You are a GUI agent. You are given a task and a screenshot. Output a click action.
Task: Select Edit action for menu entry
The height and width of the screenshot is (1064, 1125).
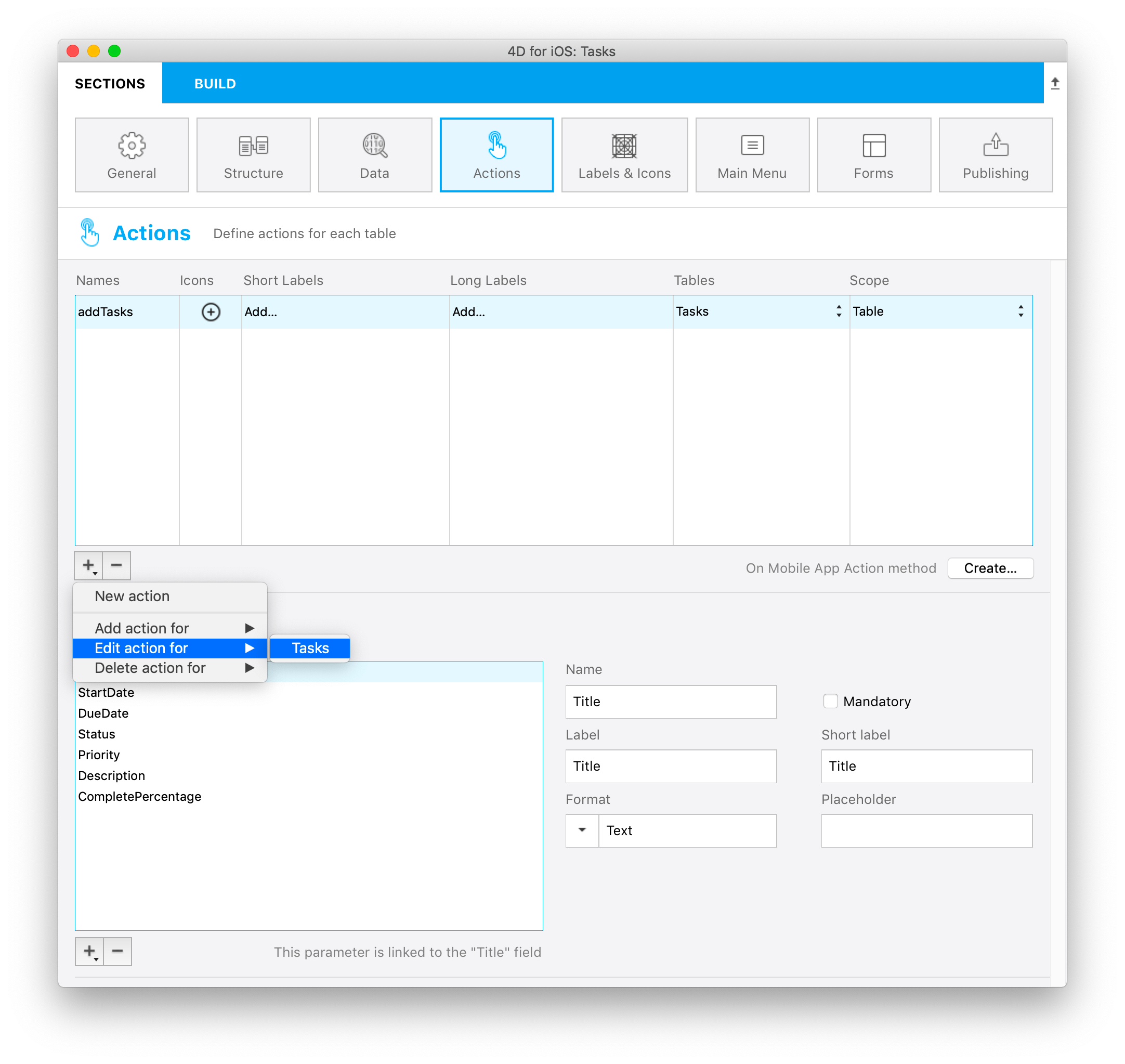(170, 647)
